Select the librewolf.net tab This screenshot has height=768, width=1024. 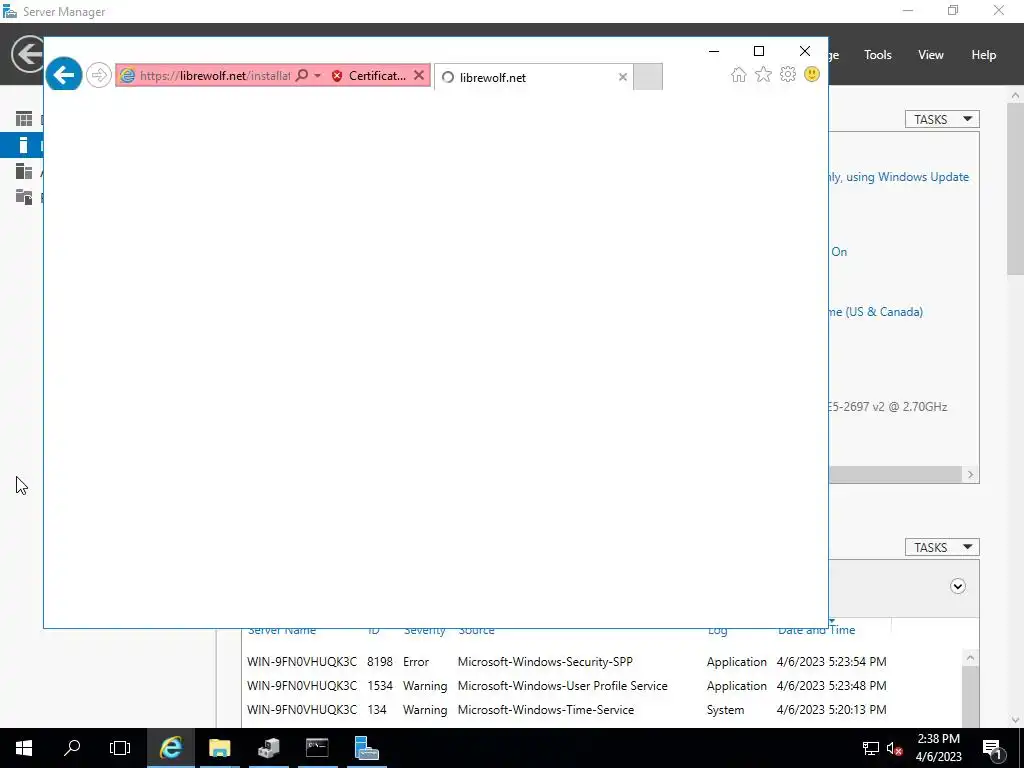click(534, 77)
